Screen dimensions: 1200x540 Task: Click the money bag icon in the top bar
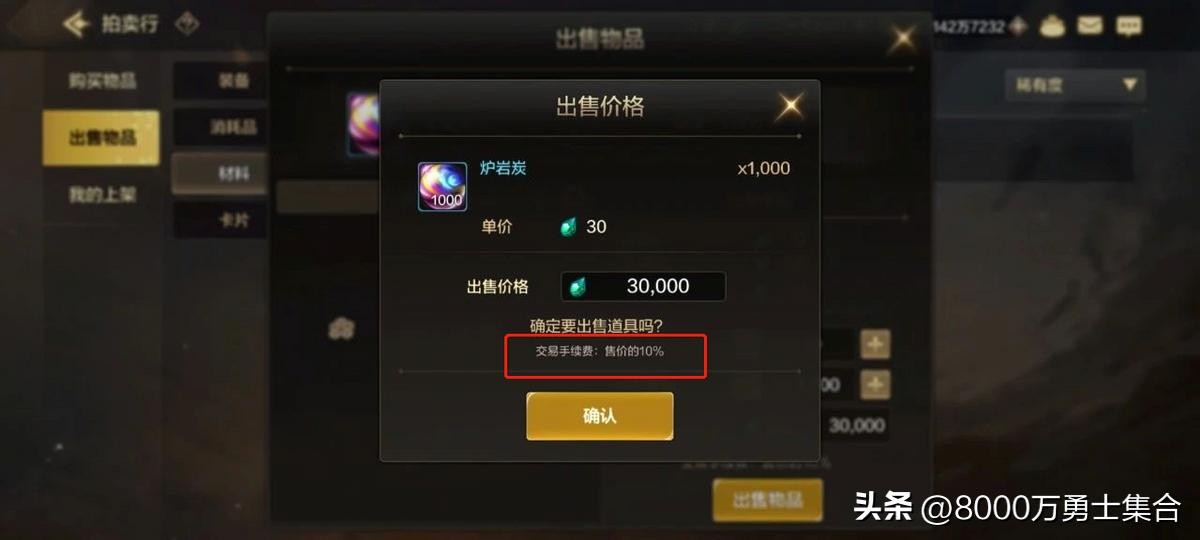1052,26
